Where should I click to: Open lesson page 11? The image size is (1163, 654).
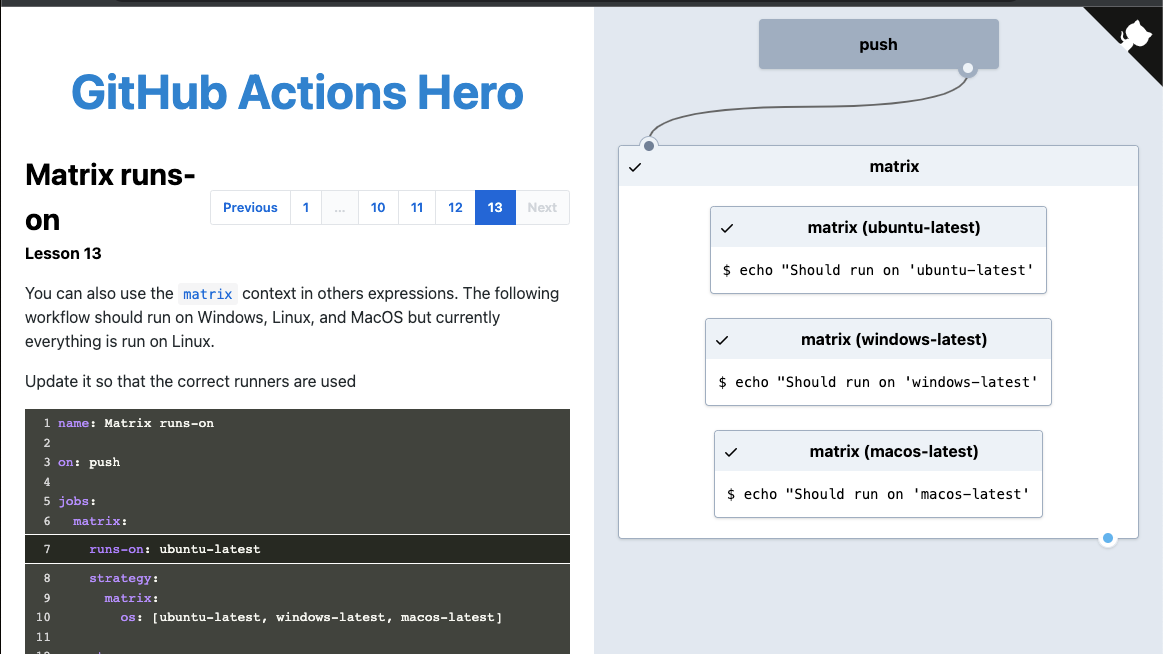tap(417, 208)
